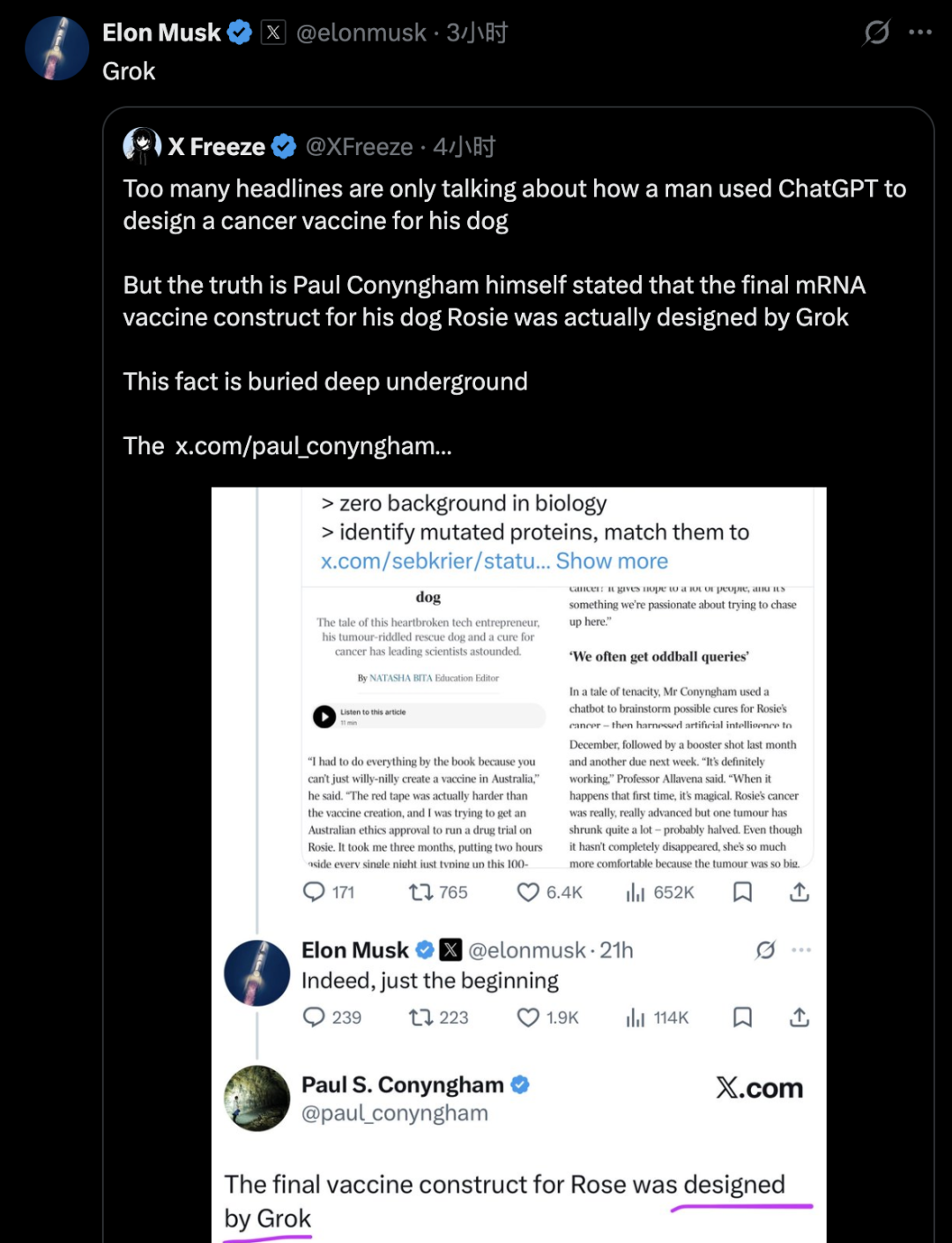The image size is (952, 1243).
Task: Click the repost icon showing 765
Action: point(420,892)
